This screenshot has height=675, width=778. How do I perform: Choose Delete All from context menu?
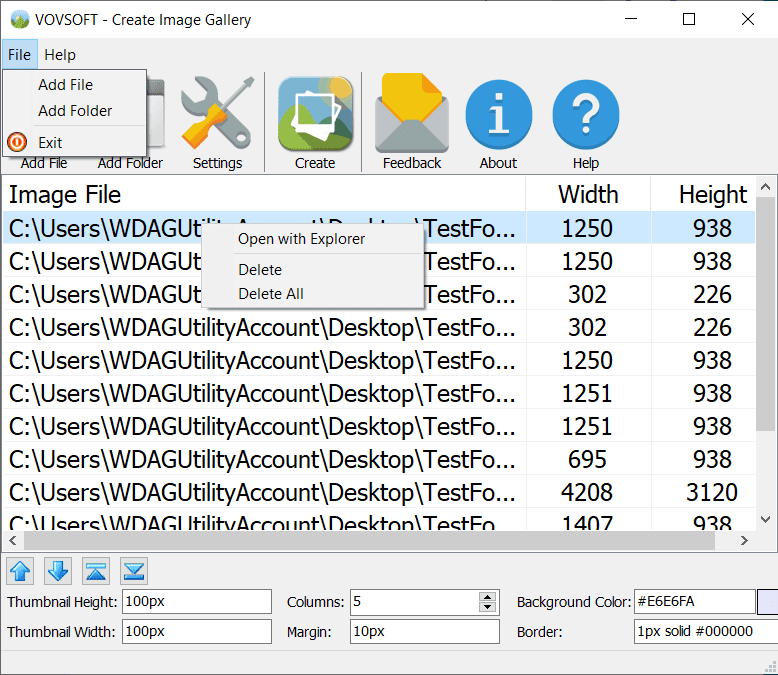270,294
